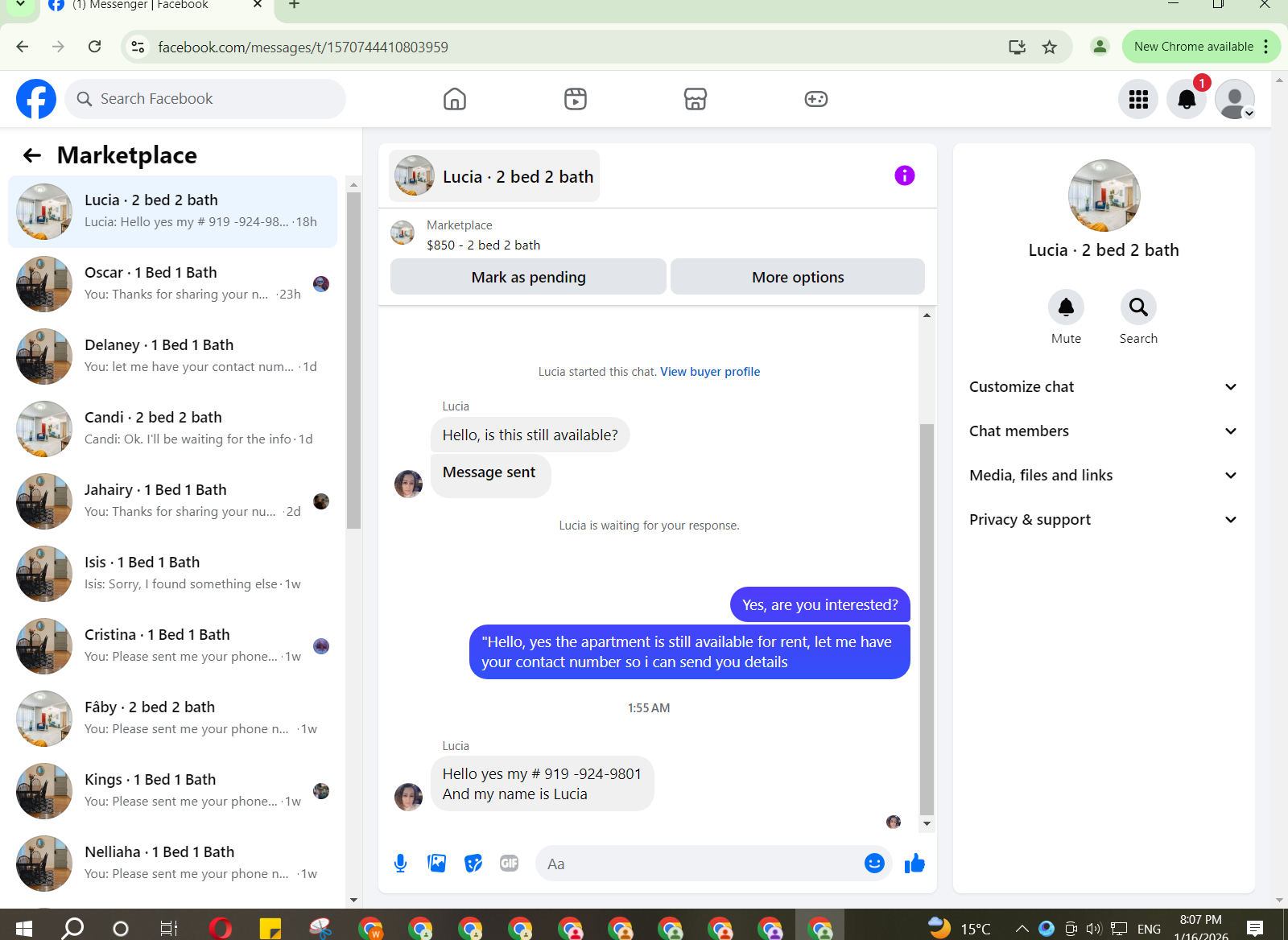The height and width of the screenshot is (940, 1288).
Task: Open the Gaming controller icon
Action: click(816, 99)
